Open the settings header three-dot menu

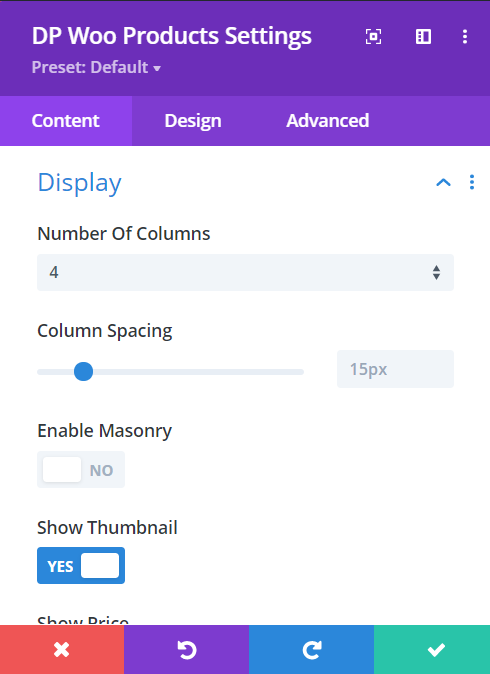point(465,37)
